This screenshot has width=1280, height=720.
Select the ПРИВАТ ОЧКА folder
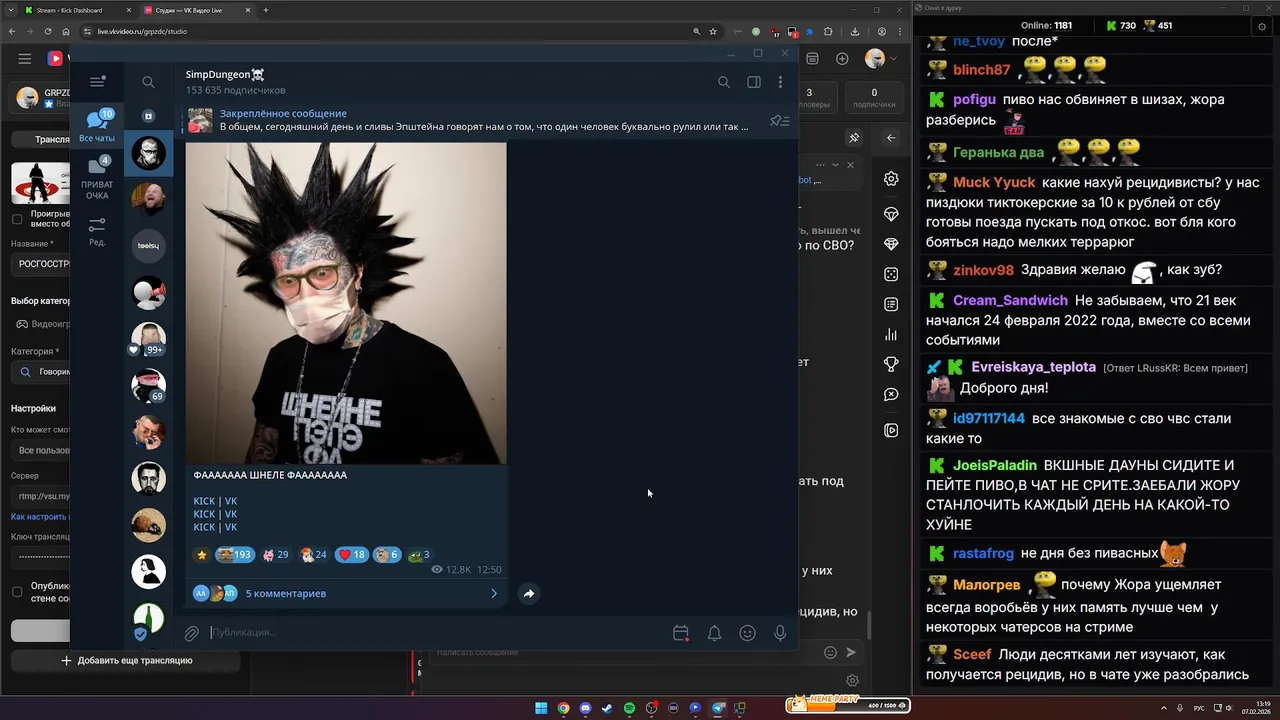pyautogui.click(x=97, y=177)
